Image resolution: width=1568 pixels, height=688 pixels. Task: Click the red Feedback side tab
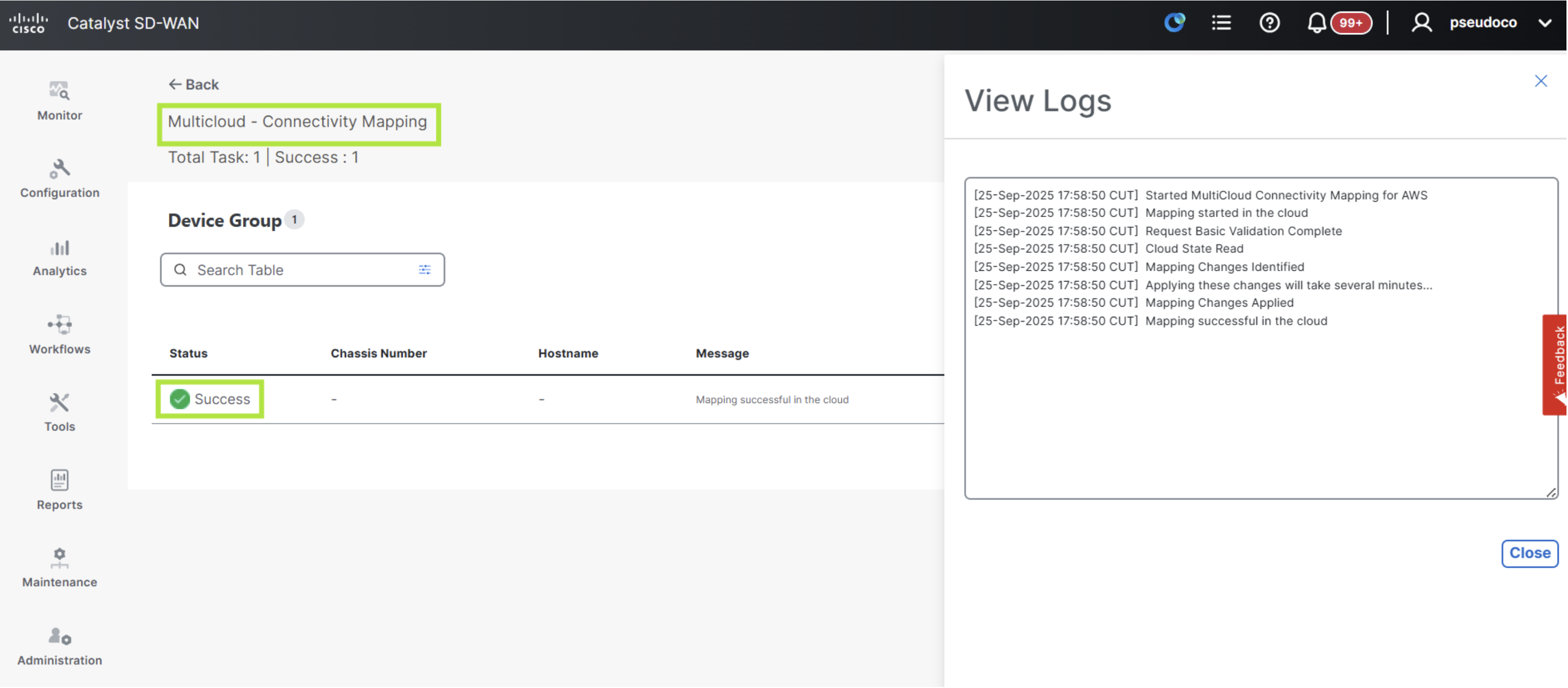click(x=1555, y=364)
